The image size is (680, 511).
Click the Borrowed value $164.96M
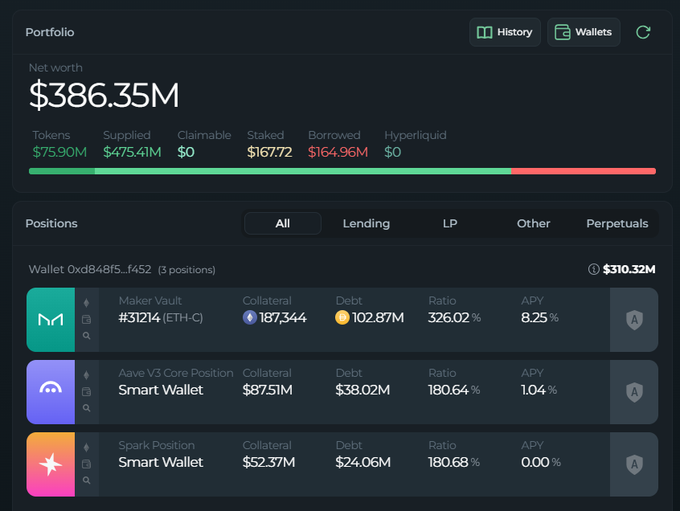coord(338,152)
